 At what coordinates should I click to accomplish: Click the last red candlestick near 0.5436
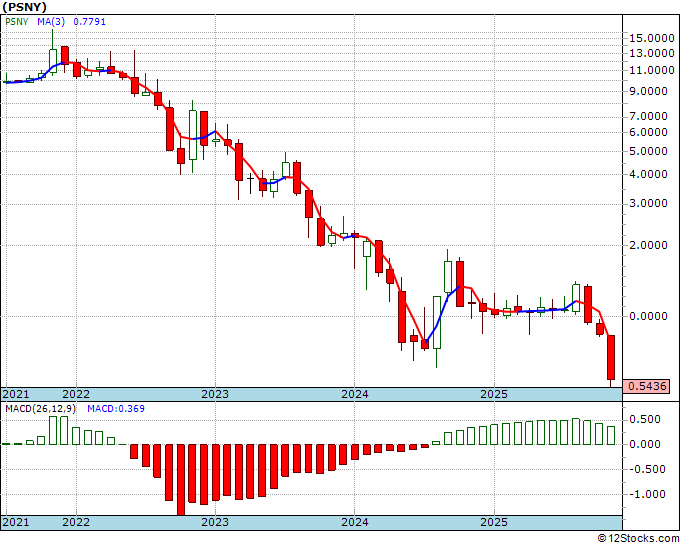tap(611, 357)
